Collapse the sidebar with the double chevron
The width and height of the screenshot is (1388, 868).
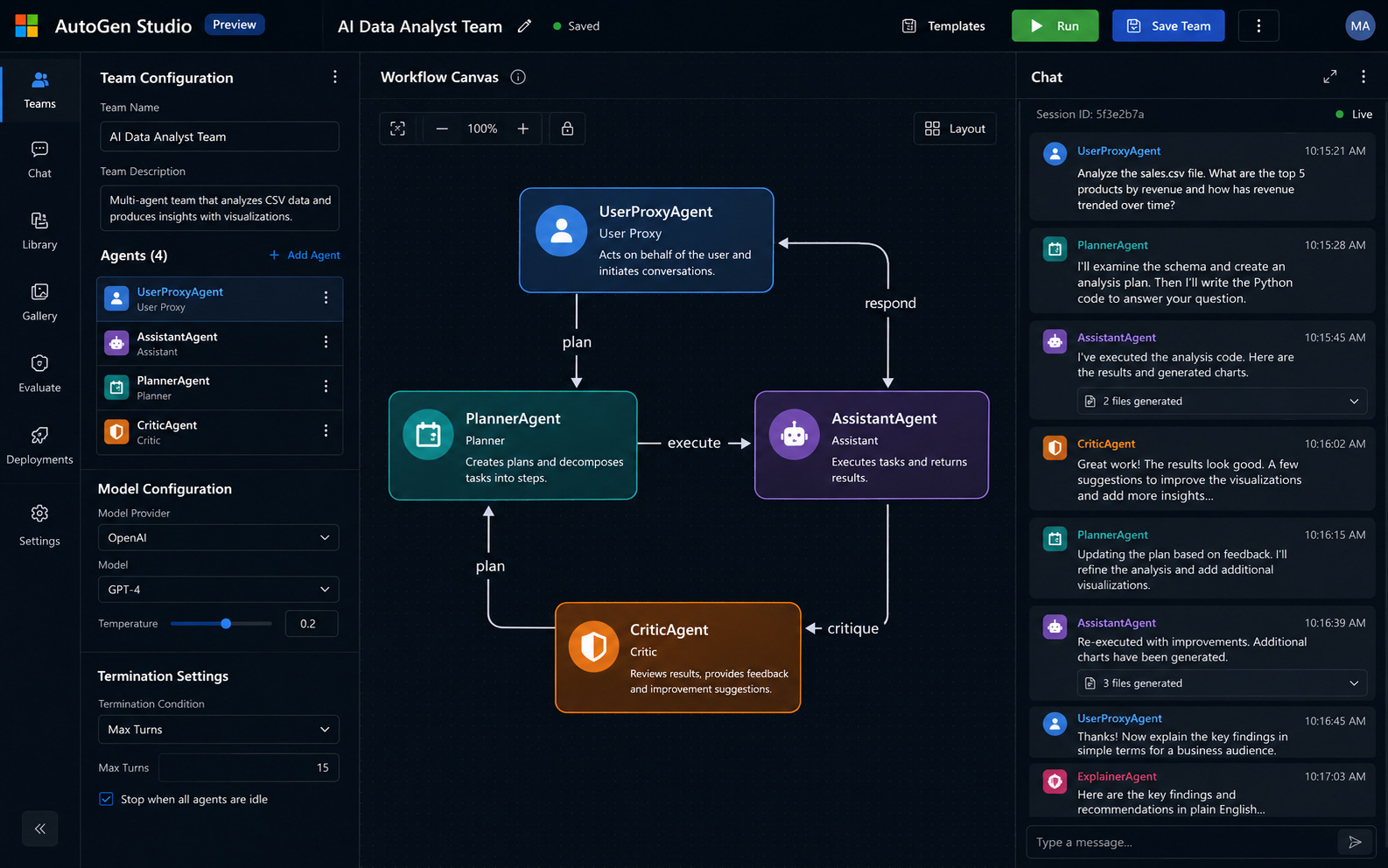(x=40, y=829)
